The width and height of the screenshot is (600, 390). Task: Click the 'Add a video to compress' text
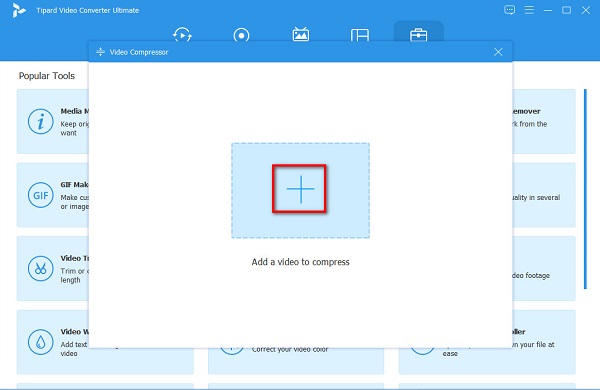(300, 262)
